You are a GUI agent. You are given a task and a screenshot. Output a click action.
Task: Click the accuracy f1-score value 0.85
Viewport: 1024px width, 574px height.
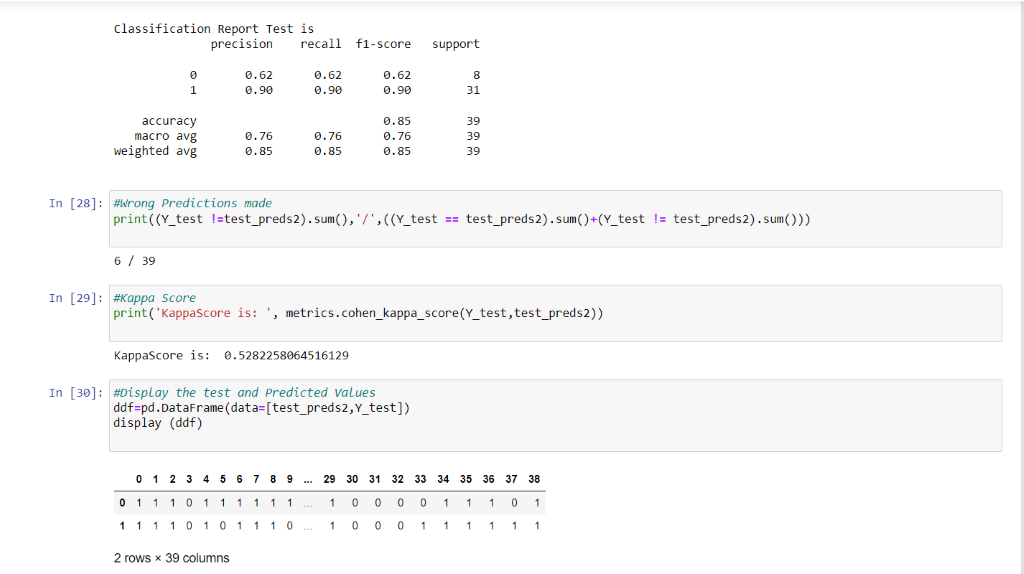397,121
